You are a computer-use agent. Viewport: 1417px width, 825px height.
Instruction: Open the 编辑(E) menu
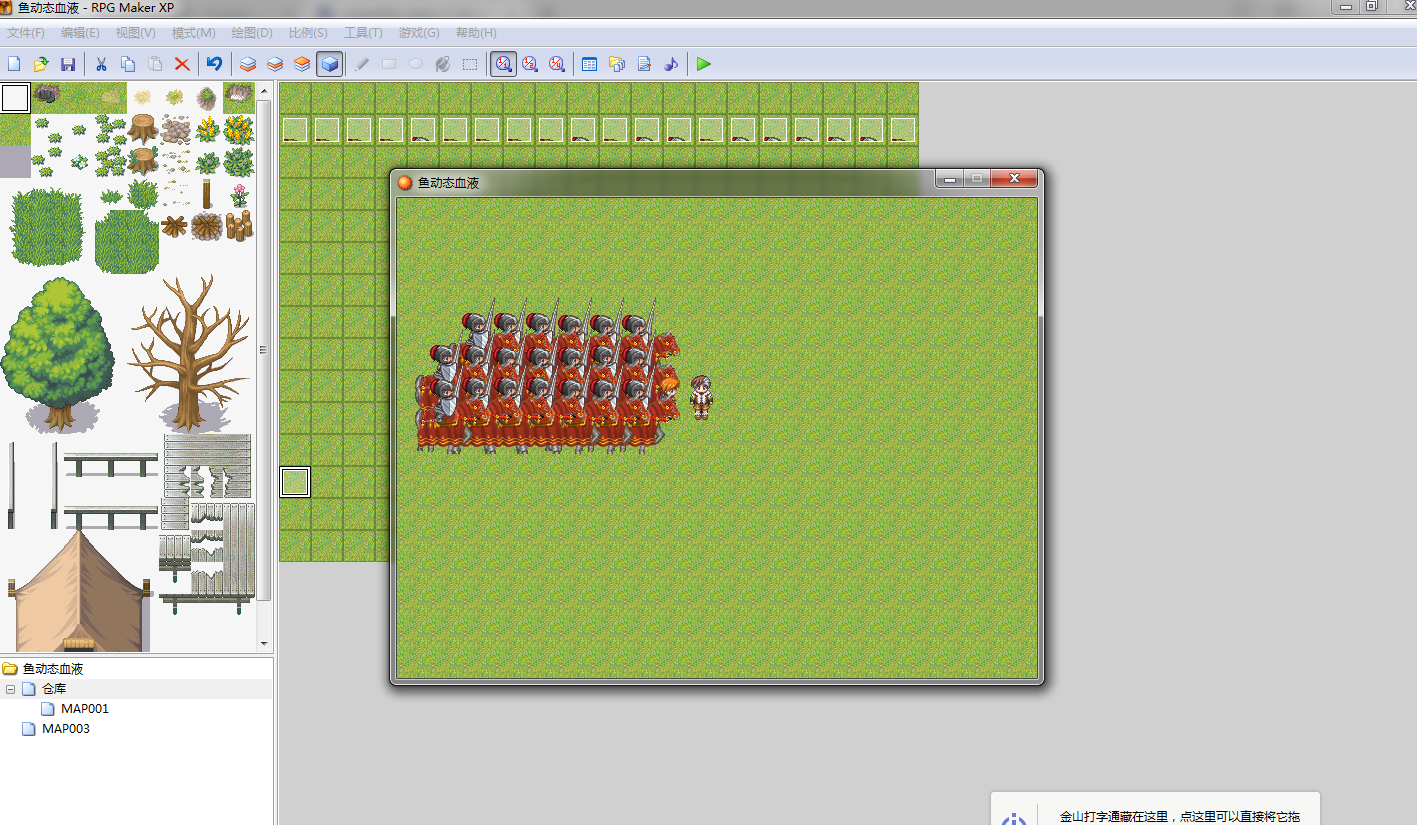(80, 33)
